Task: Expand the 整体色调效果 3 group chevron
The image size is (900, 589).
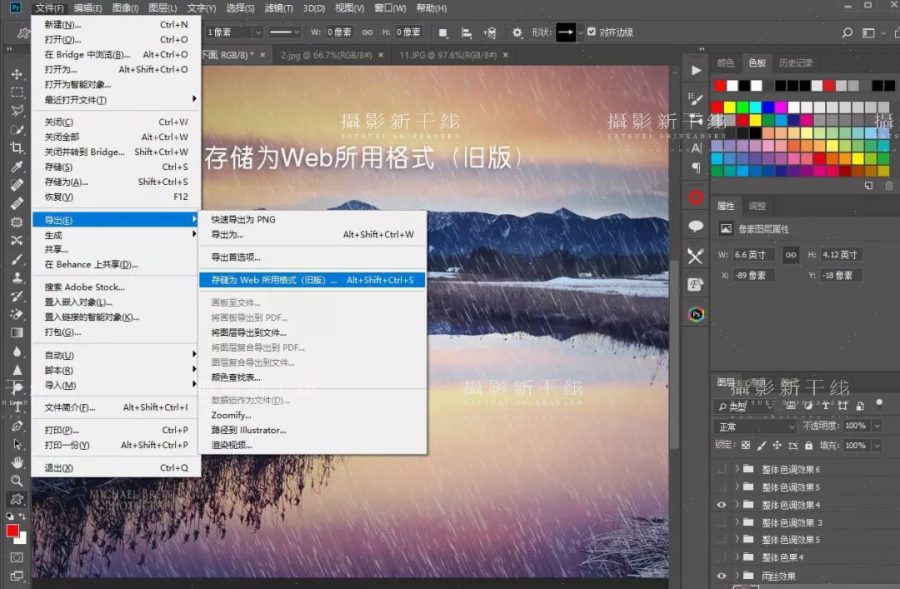Action: [x=736, y=523]
